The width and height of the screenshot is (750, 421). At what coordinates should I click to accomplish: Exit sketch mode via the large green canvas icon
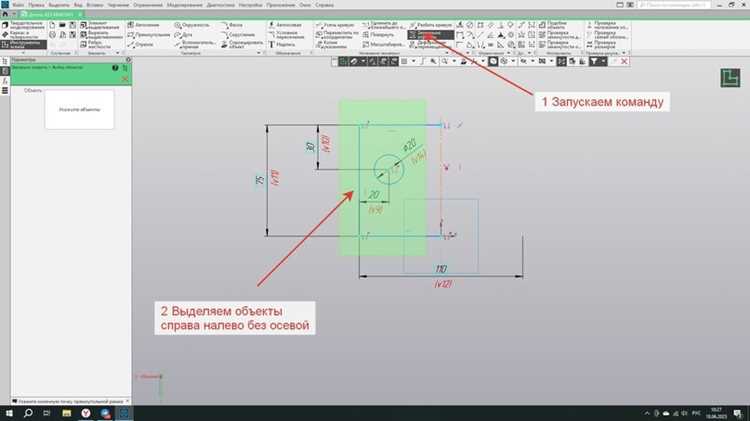coord(730,78)
